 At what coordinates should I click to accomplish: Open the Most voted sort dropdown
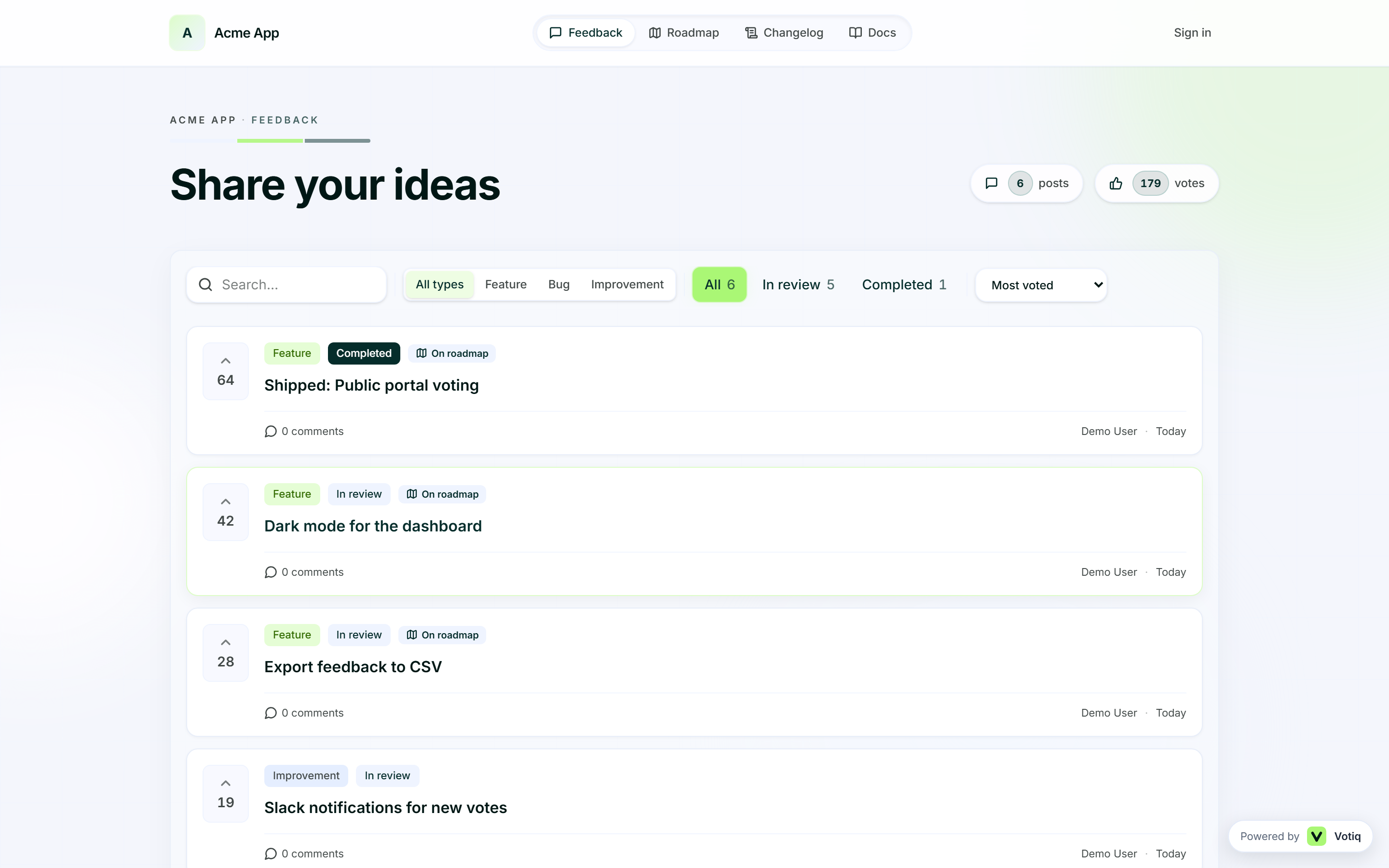point(1041,285)
